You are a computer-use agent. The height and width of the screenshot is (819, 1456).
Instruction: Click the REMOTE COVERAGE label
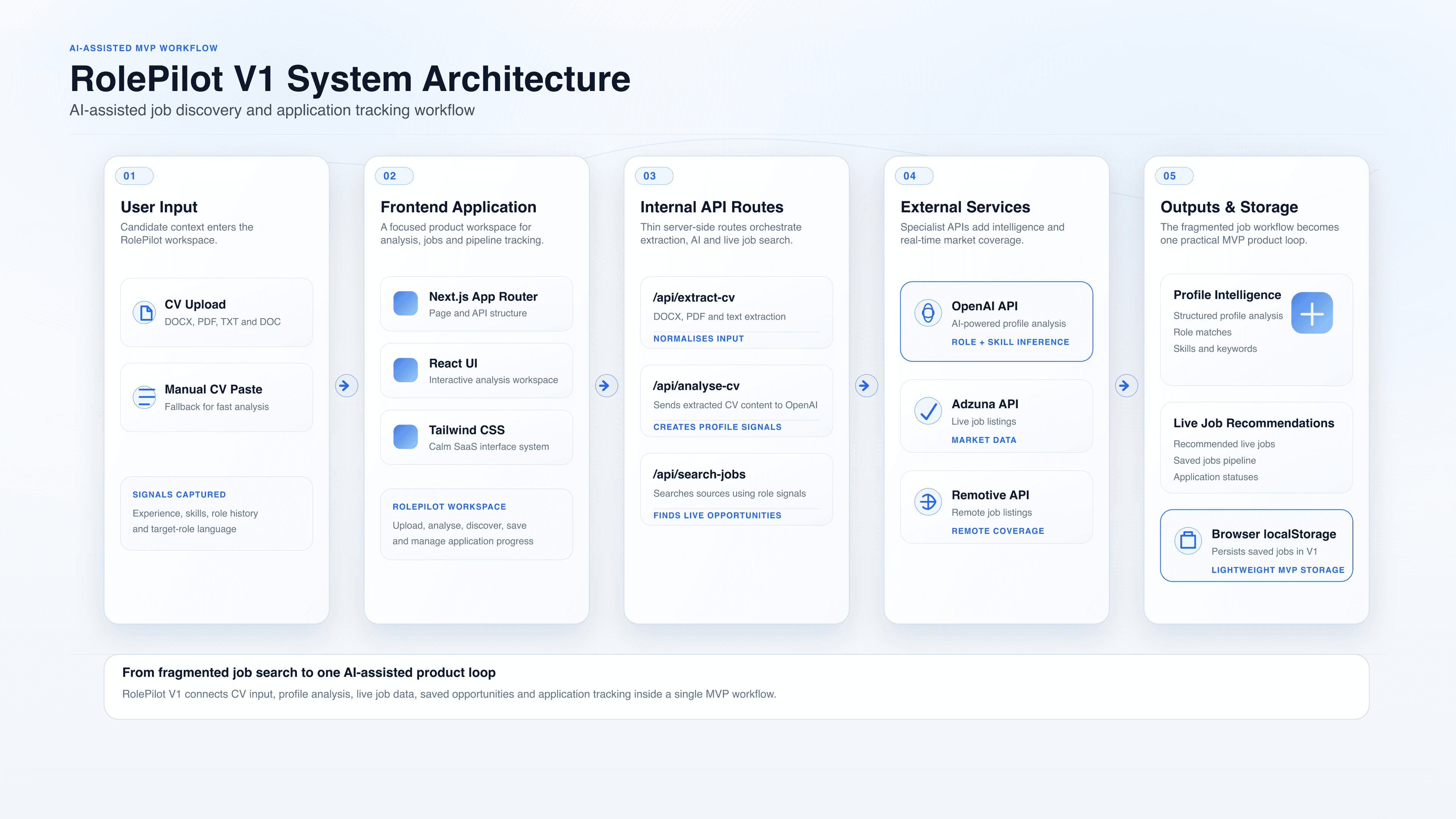[998, 531]
